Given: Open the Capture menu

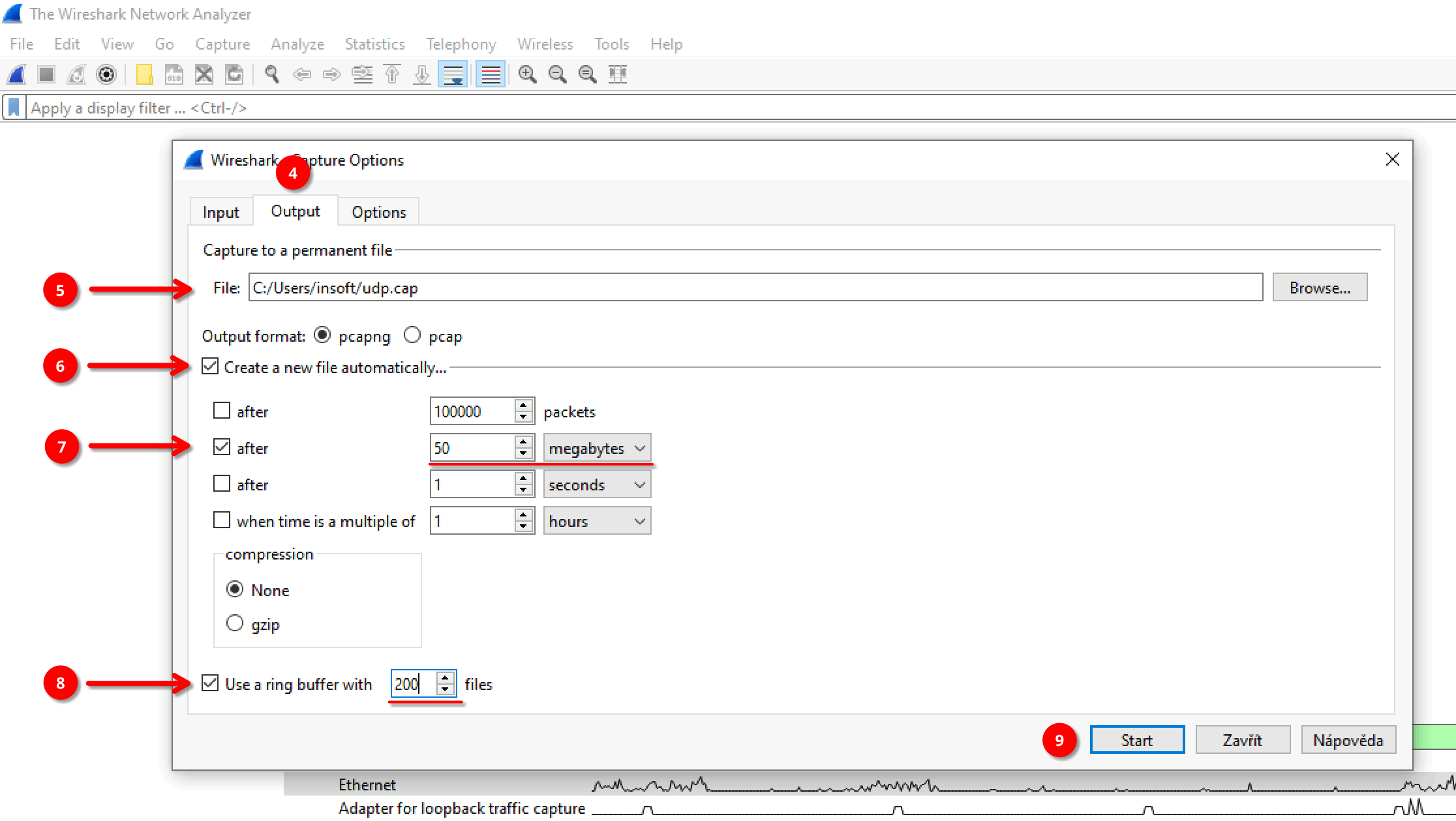Looking at the screenshot, I should 222,44.
